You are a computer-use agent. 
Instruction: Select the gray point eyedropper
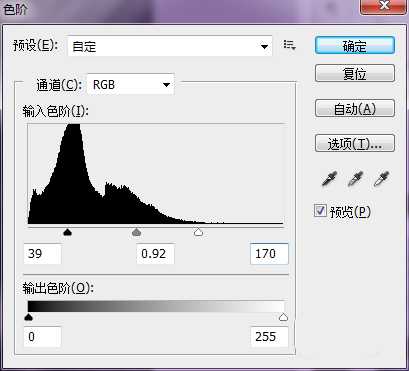pyautogui.click(x=355, y=179)
